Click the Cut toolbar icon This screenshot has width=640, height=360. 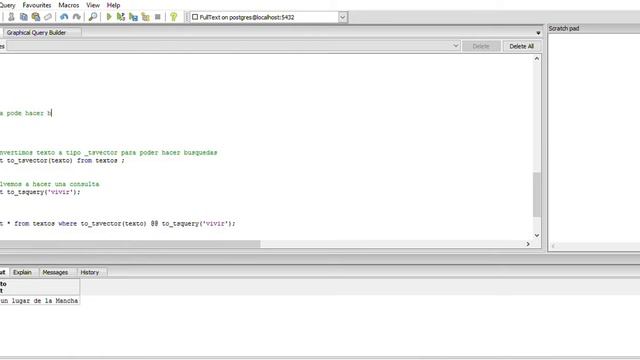(11, 17)
